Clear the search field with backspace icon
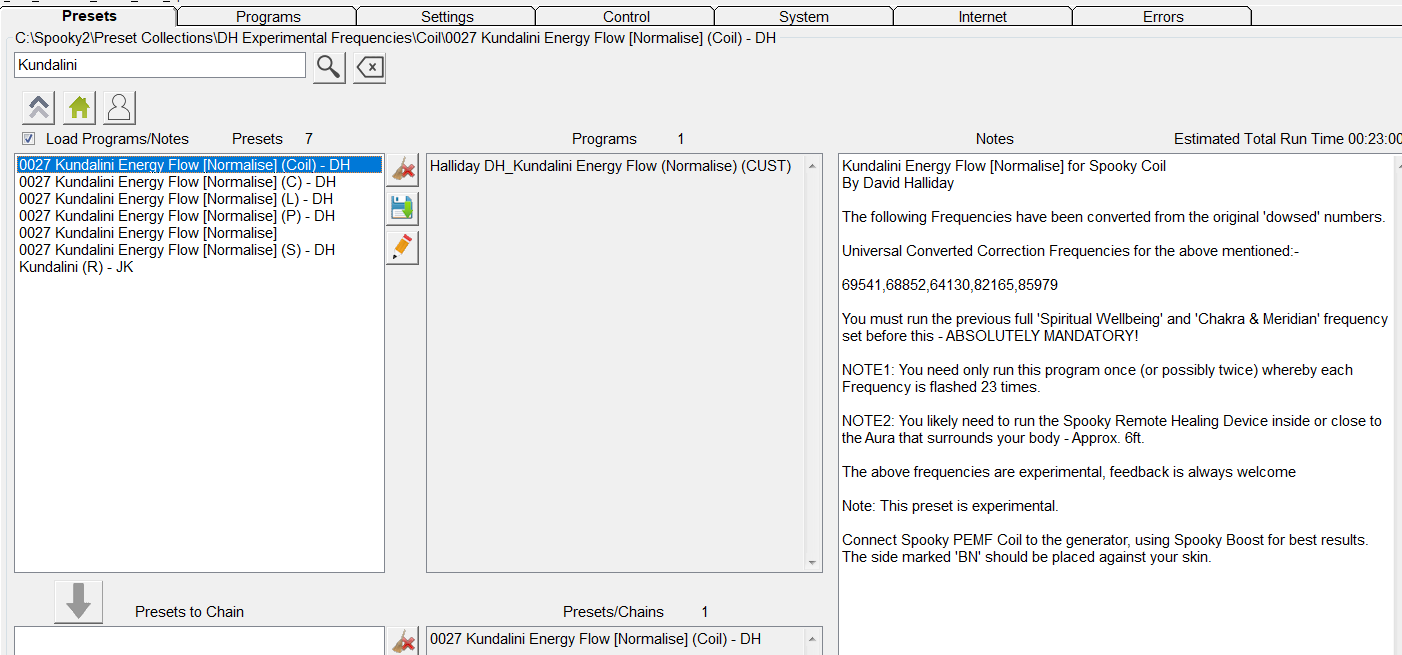 click(x=369, y=67)
